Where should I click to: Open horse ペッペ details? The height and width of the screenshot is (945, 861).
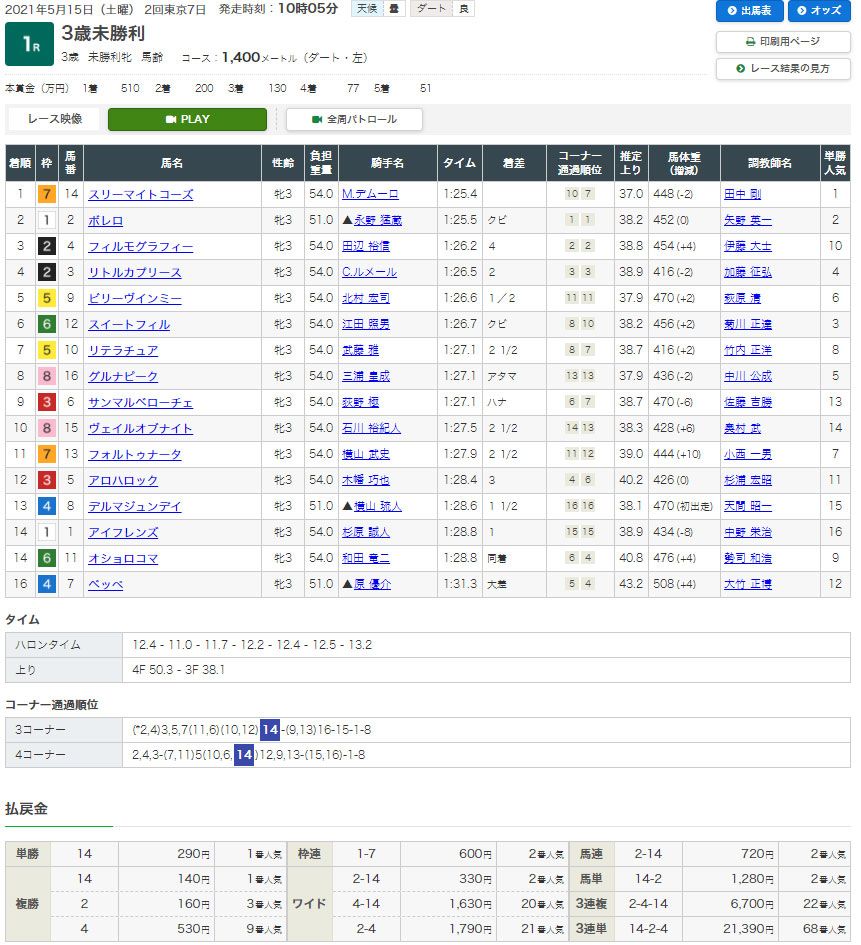tap(105, 585)
